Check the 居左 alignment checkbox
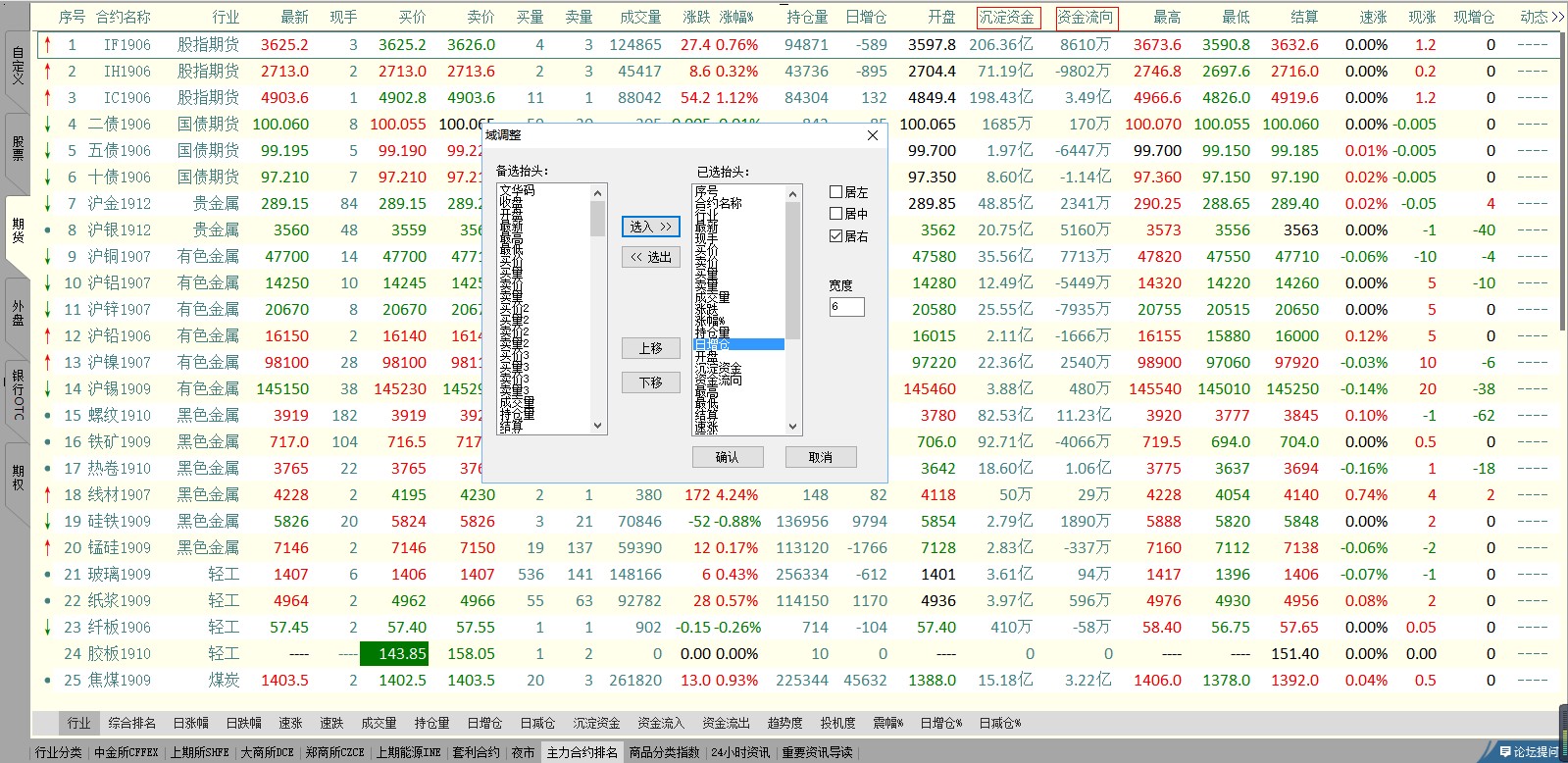Screen dimensions: 1568x763 coord(836,192)
